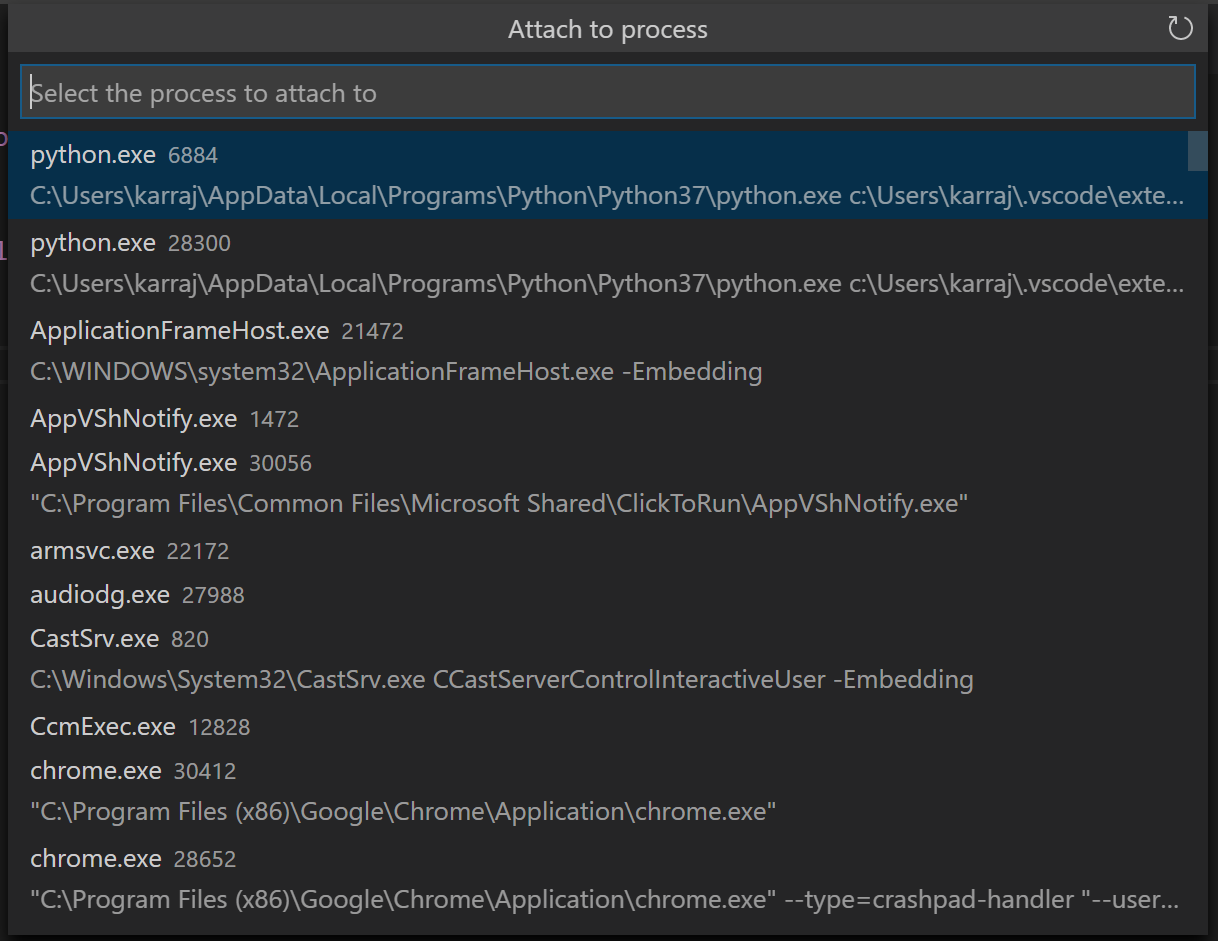Click the highlighted python.exe entry
This screenshot has width=1218, height=941.
point(93,154)
